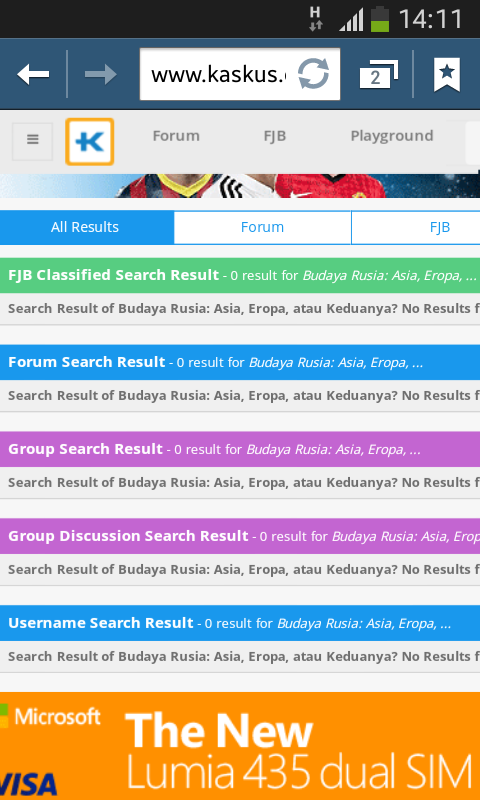Tap the battery status icon

pos(380,19)
